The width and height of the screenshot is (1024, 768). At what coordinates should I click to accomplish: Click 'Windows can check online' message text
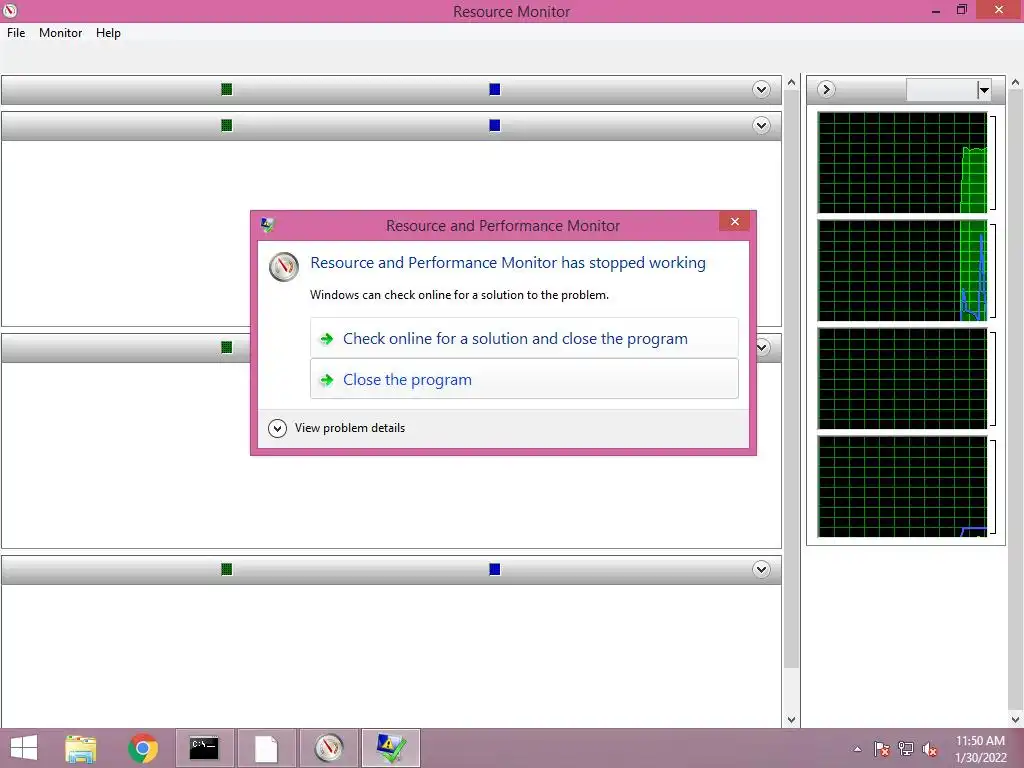coord(459,295)
